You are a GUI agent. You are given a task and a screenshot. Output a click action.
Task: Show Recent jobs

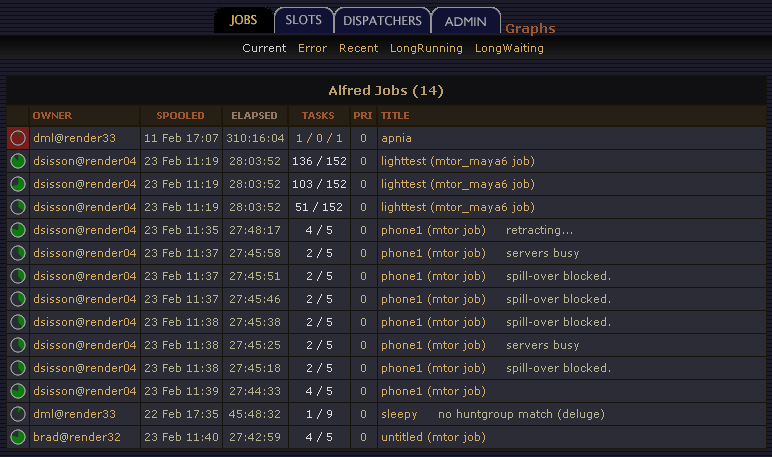(x=358, y=48)
